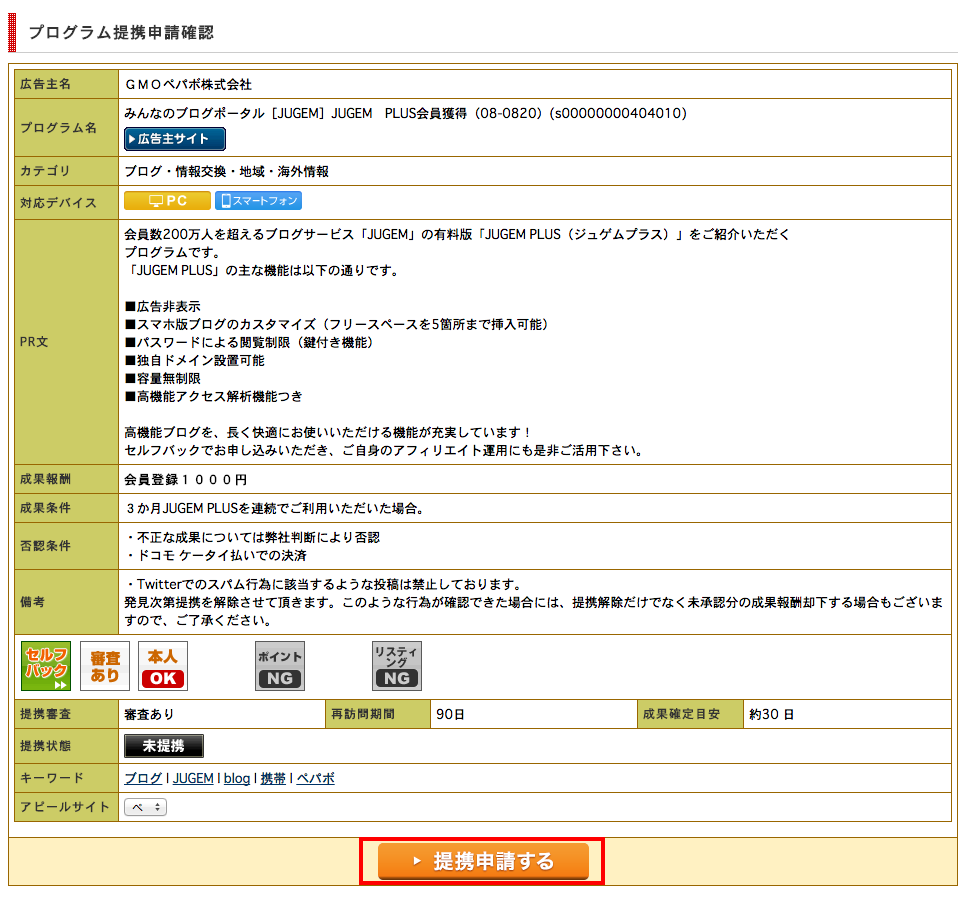The image size is (971, 899).
Task: Open the 広告主サイト button
Action: click(175, 139)
